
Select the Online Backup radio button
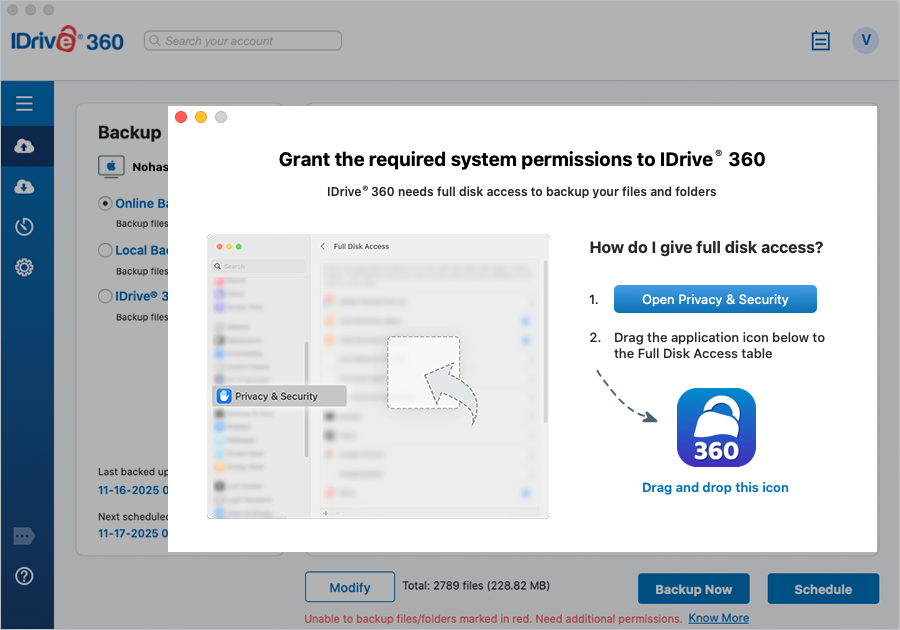(x=105, y=203)
